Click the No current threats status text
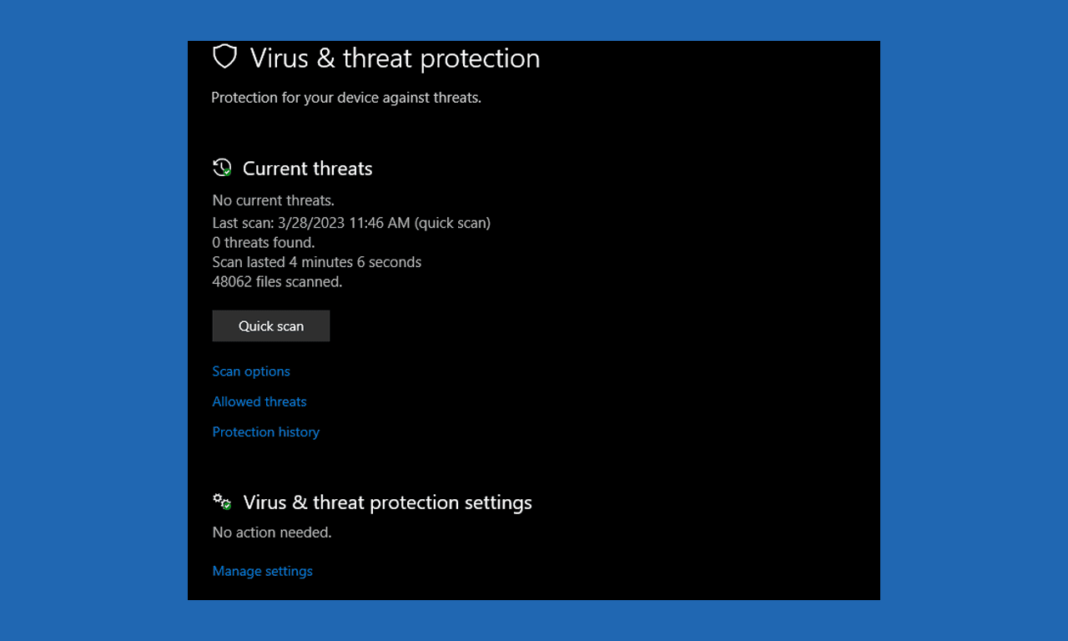 tap(273, 199)
